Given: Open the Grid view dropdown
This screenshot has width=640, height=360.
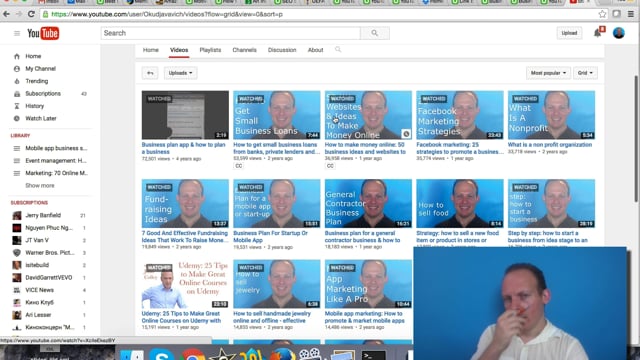Looking at the screenshot, I should coord(585,73).
